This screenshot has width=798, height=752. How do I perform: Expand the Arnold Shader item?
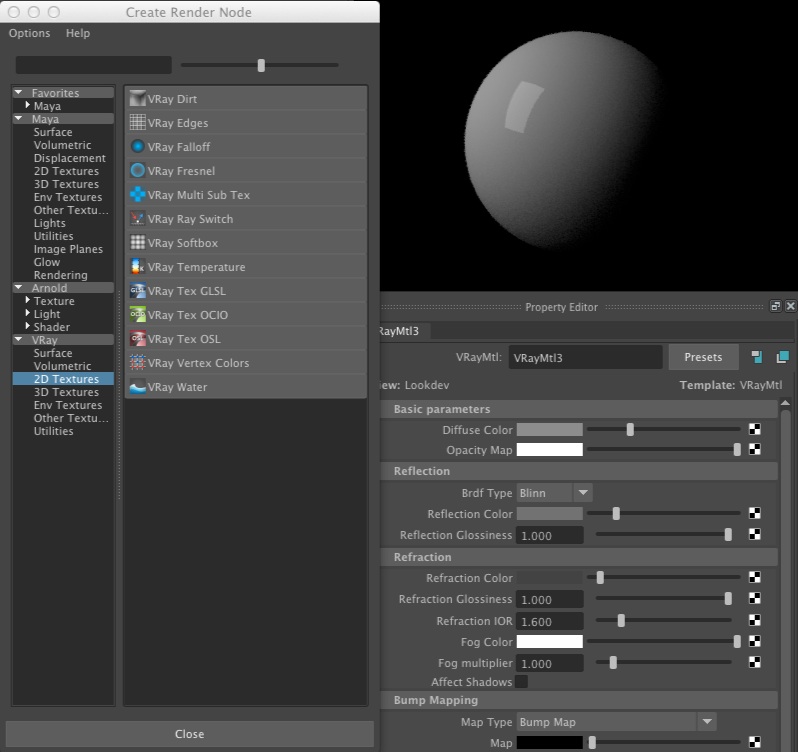[x=28, y=326]
